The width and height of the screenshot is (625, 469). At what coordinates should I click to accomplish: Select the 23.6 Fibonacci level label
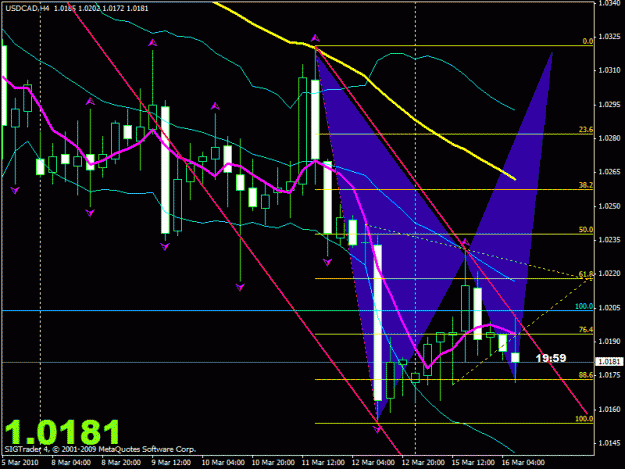tap(586, 130)
